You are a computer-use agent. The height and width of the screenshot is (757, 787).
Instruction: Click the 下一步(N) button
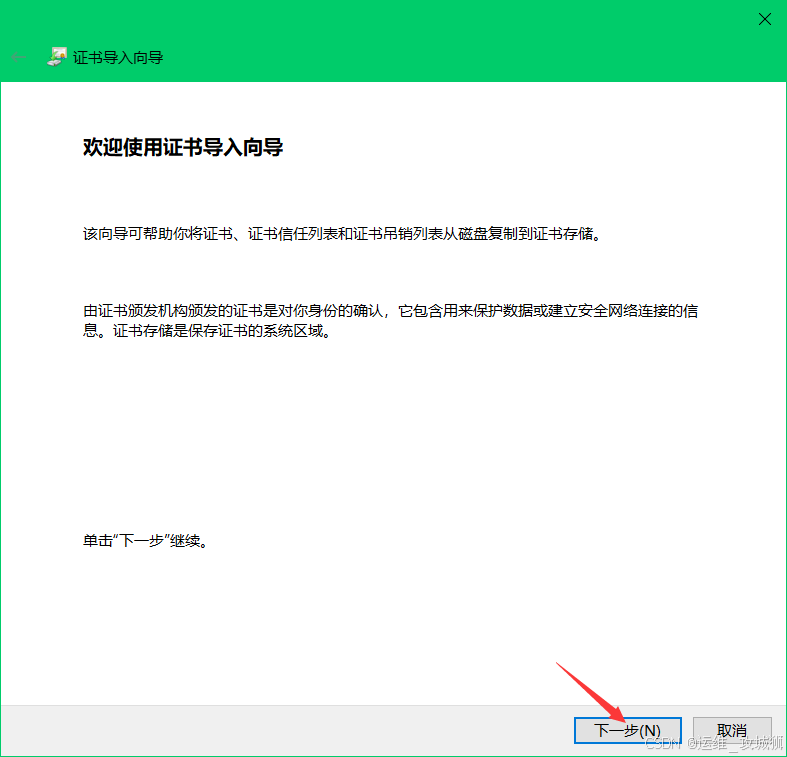coord(627,730)
